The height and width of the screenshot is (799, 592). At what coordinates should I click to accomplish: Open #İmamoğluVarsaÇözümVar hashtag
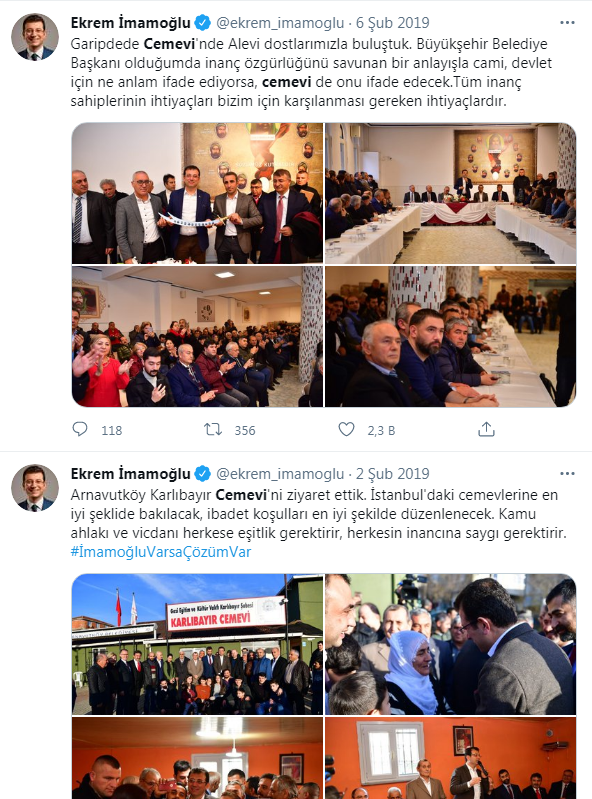pyautogui.click(x=161, y=552)
